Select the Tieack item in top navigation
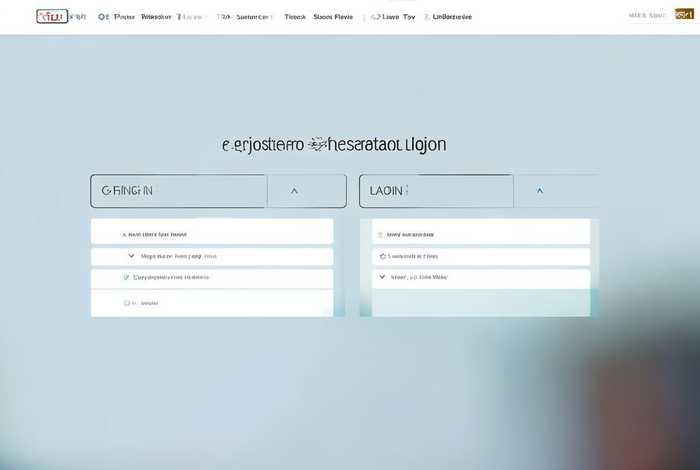 295,17
